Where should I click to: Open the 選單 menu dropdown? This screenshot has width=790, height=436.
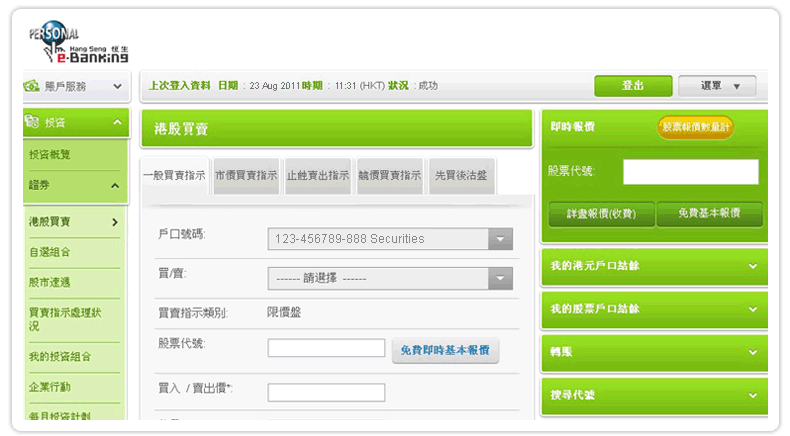pos(716,86)
